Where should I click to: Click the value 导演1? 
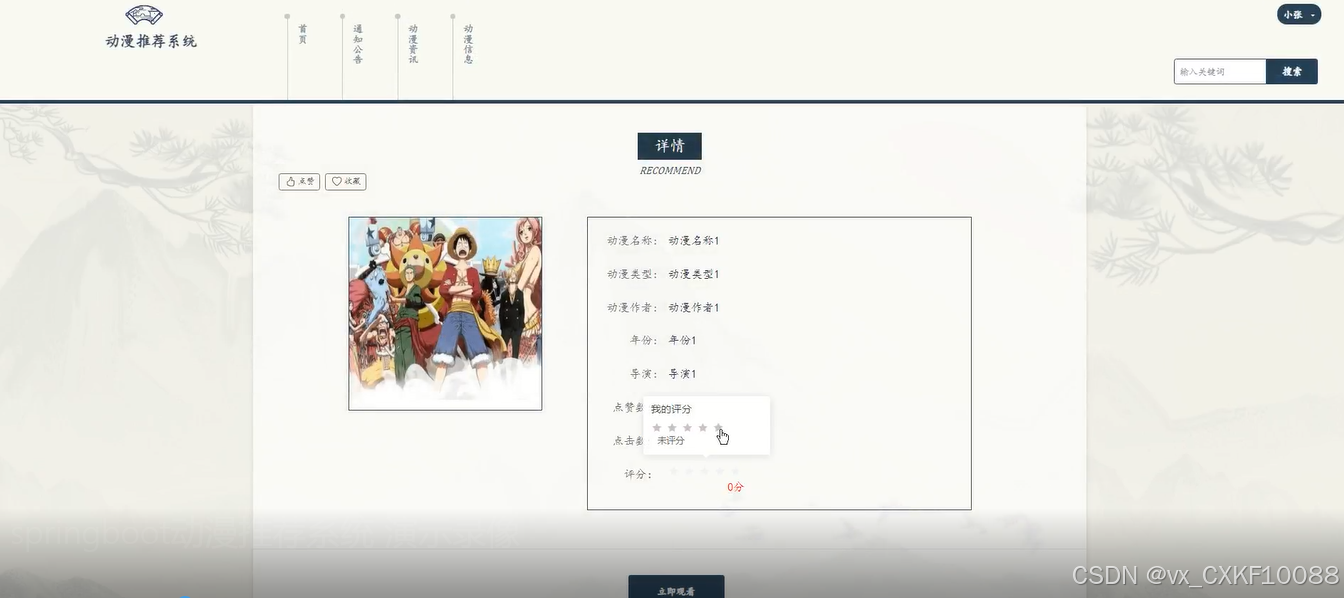point(682,374)
